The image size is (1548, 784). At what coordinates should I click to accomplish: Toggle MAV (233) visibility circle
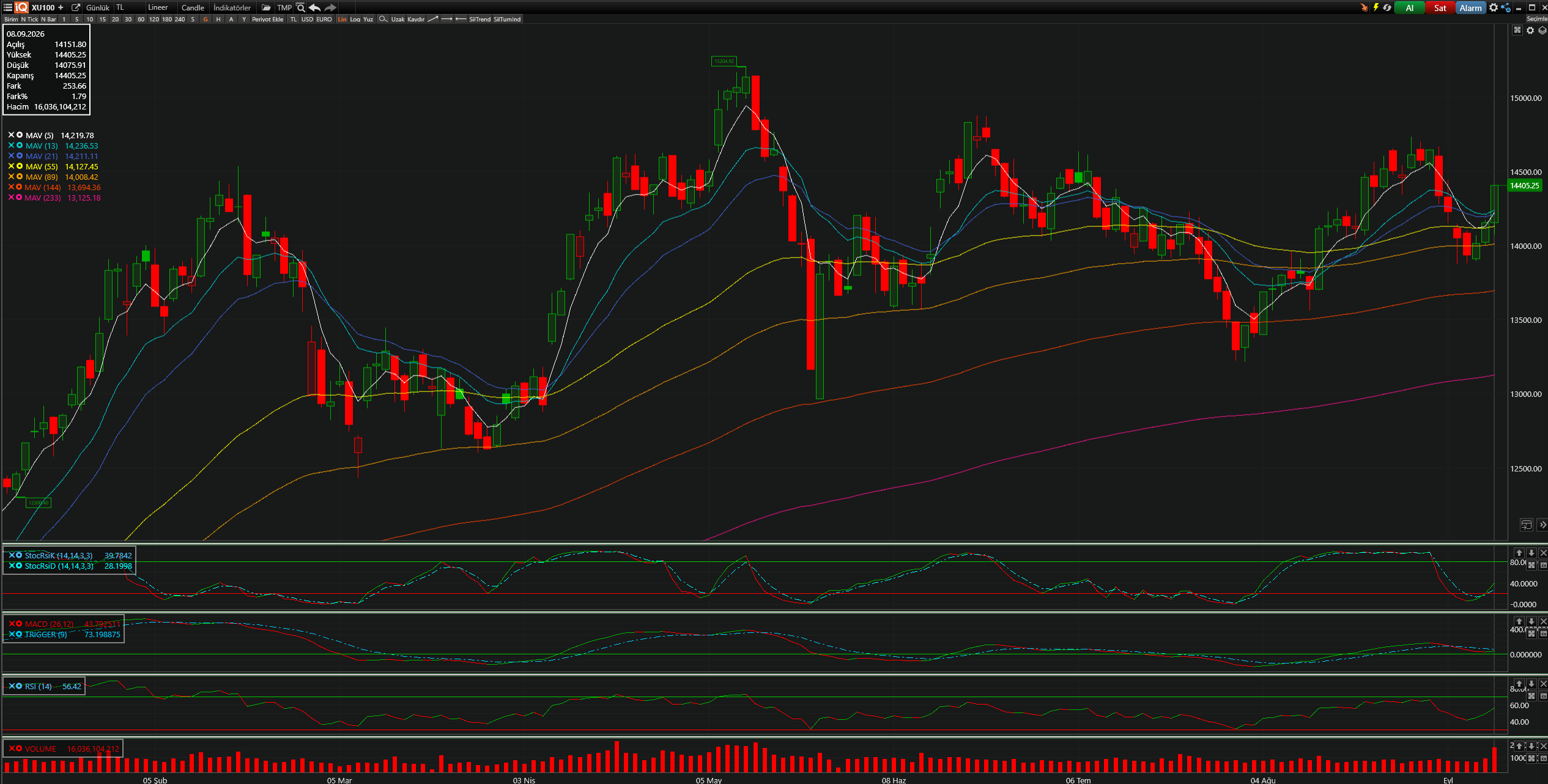(19, 198)
